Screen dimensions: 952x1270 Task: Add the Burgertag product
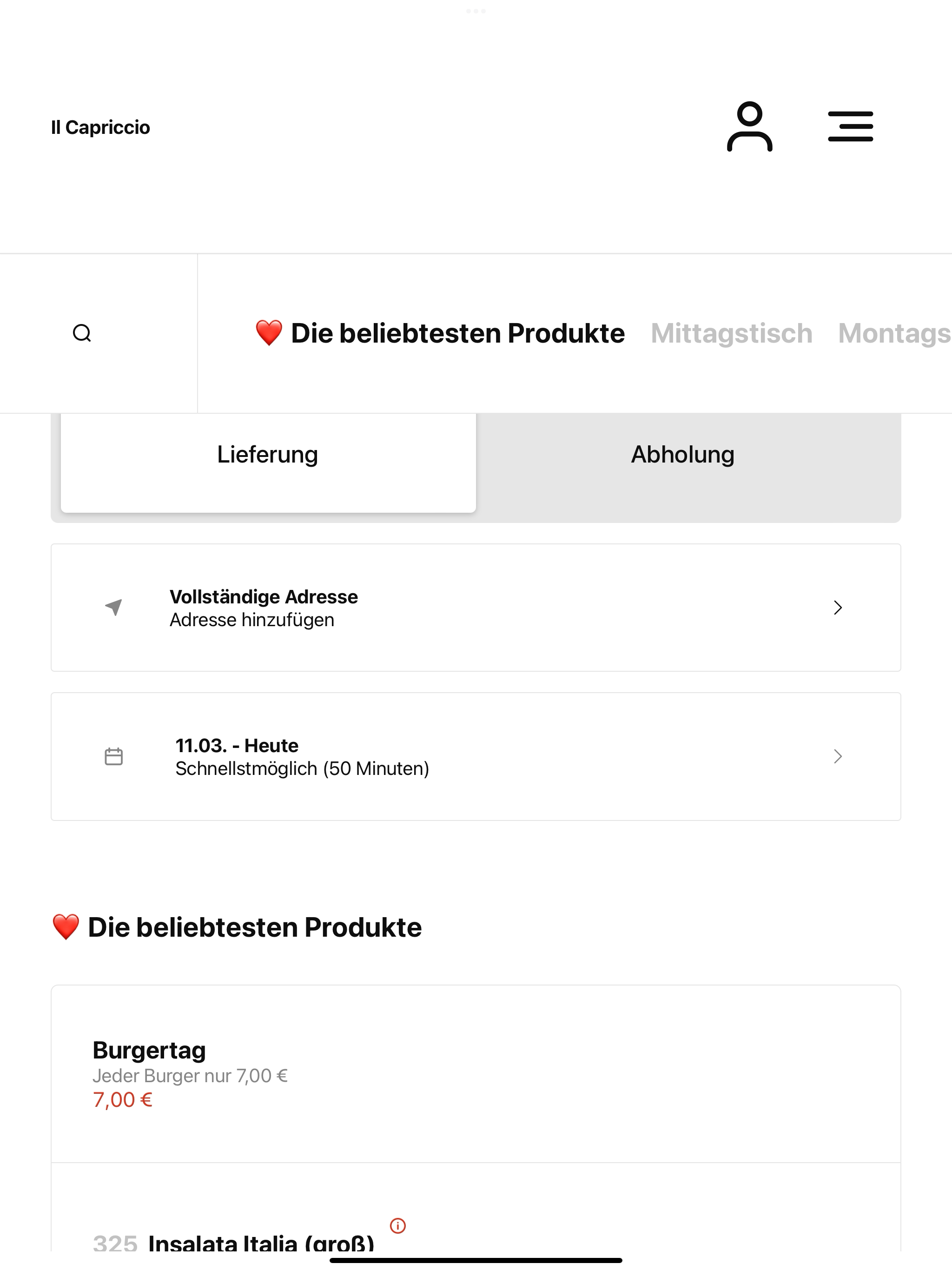click(476, 1074)
